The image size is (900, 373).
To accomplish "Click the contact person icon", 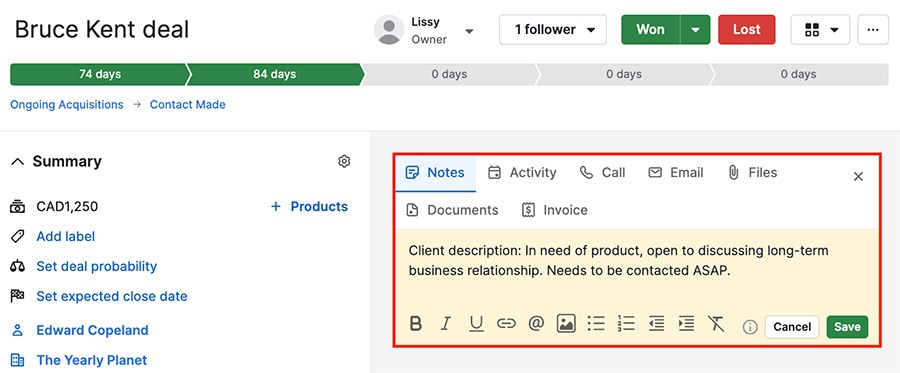I will (x=18, y=330).
